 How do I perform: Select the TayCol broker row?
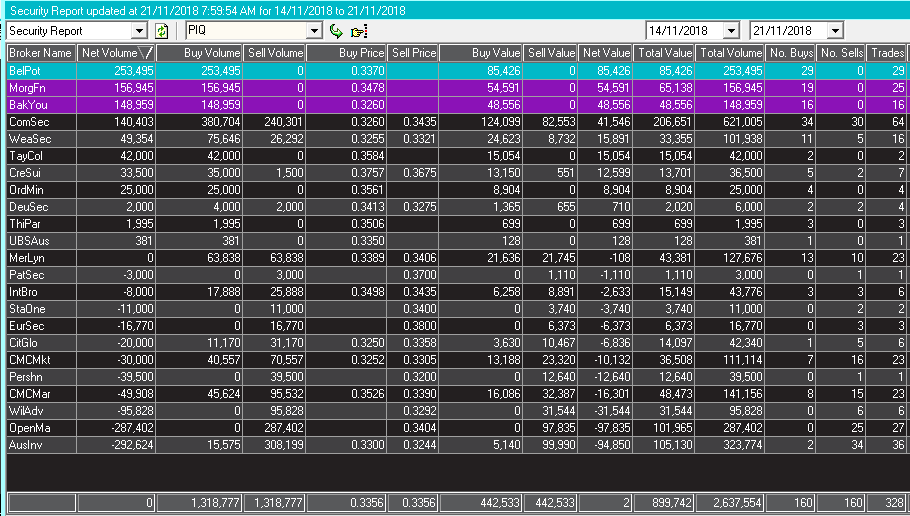[456, 156]
